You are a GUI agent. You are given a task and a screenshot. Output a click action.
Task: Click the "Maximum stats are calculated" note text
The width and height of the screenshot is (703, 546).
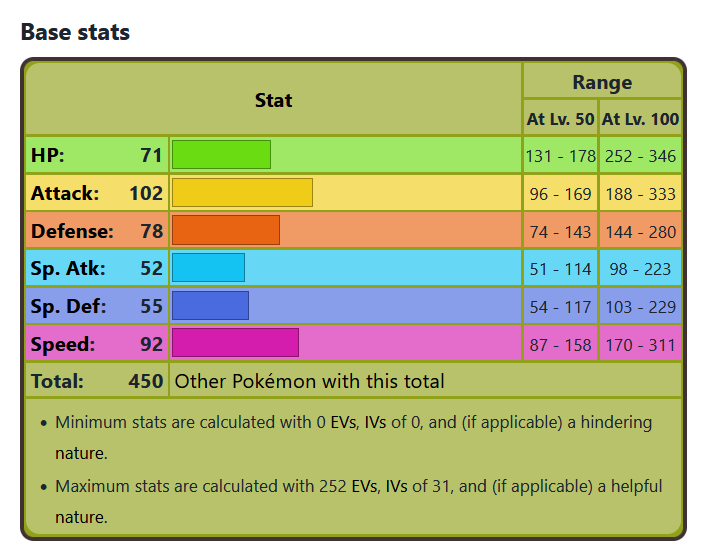[x=359, y=502]
